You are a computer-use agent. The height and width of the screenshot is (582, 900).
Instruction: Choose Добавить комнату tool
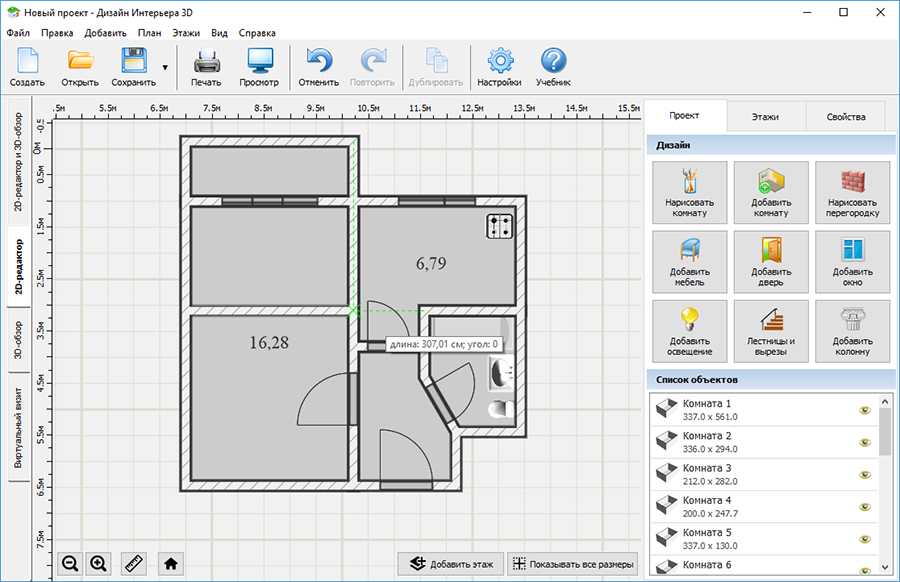tap(771, 192)
